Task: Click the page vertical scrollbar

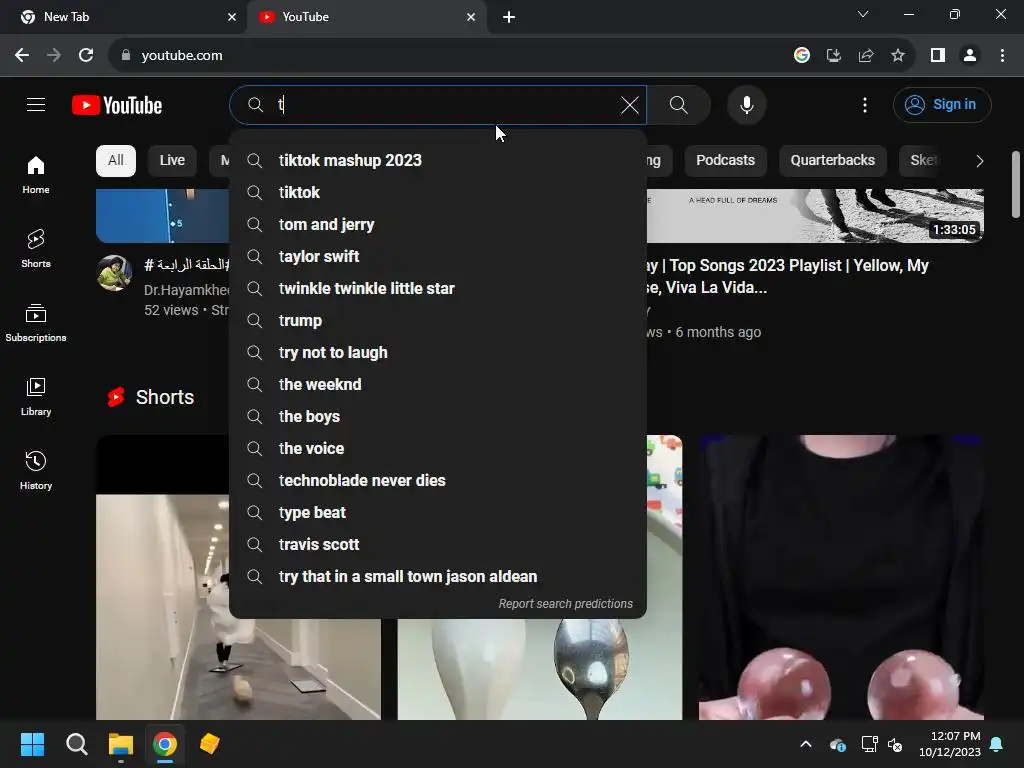Action: click(x=1016, y=185)
